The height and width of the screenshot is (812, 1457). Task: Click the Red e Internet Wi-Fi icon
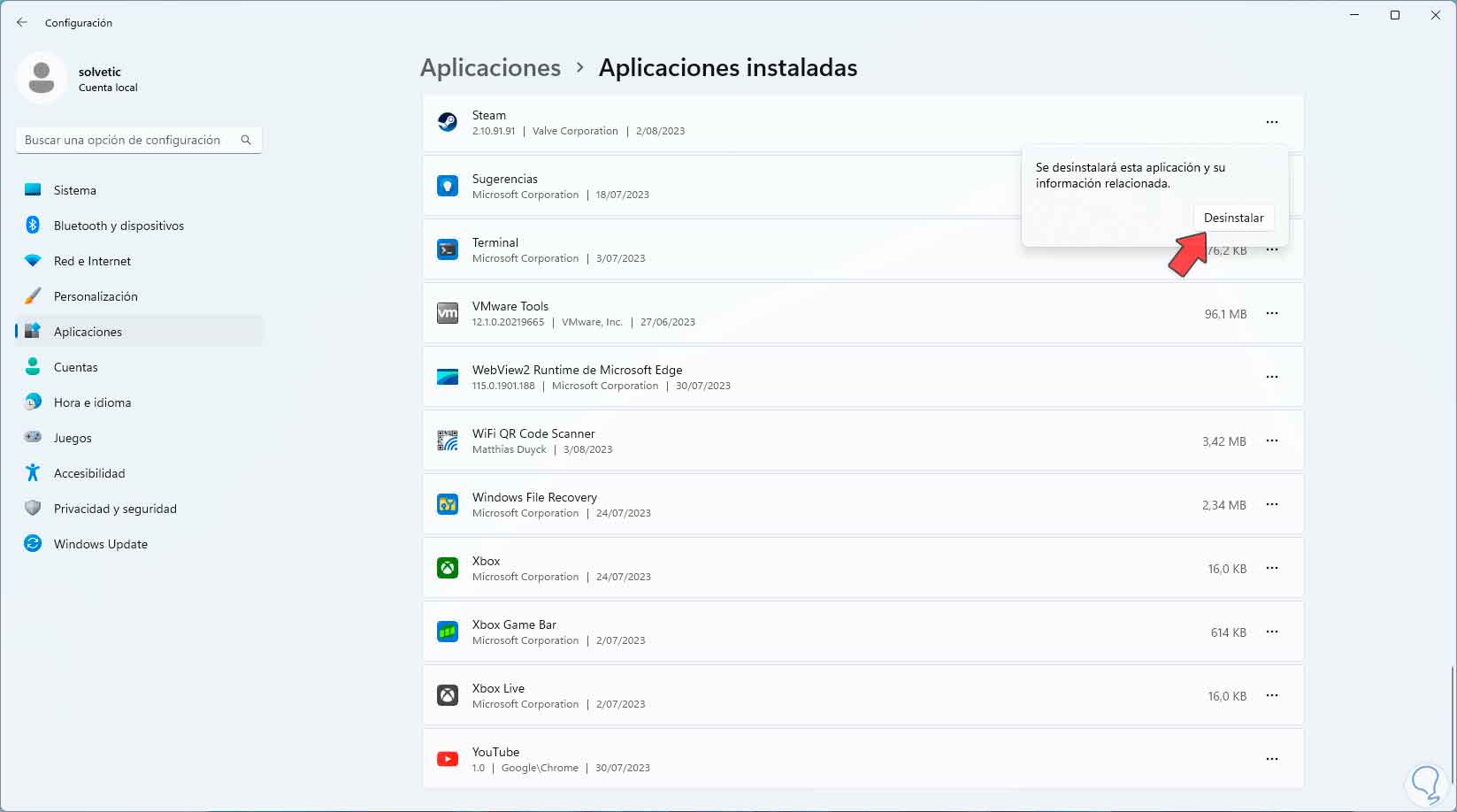[33, 261]
